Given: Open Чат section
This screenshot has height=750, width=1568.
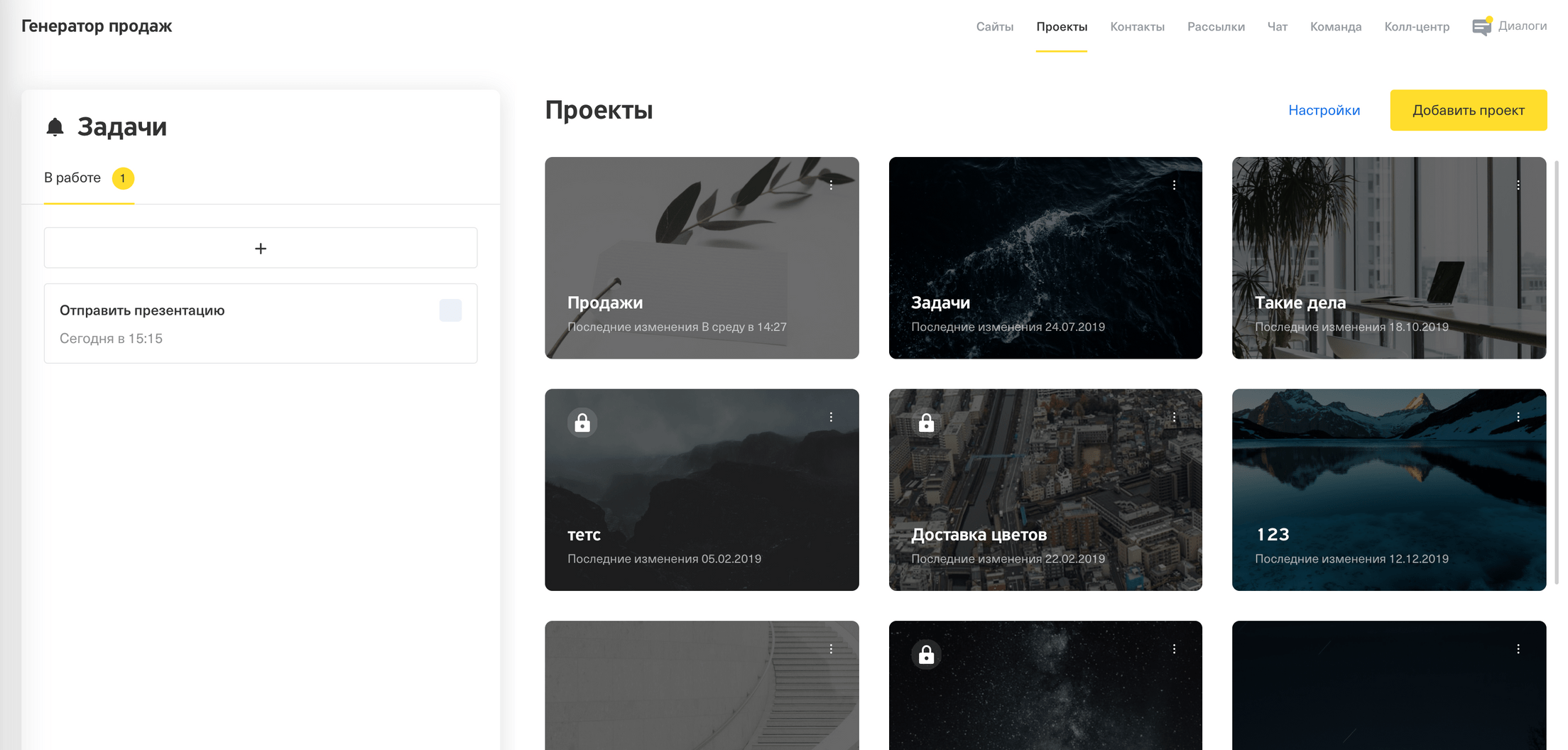Looking at the screenshot, I should [x=1277, y=26].
